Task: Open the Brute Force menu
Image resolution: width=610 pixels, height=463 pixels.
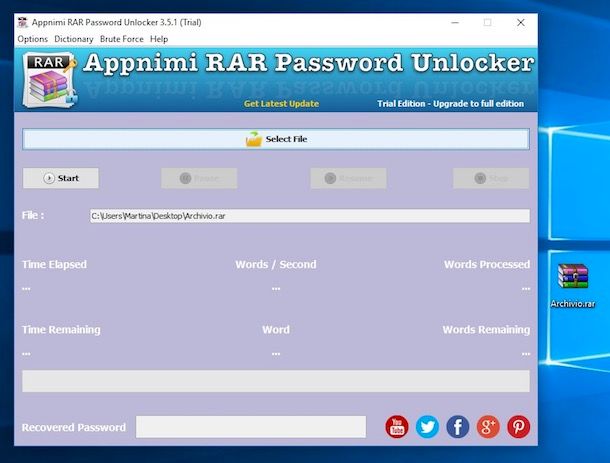Action: [x=122, y=39]
